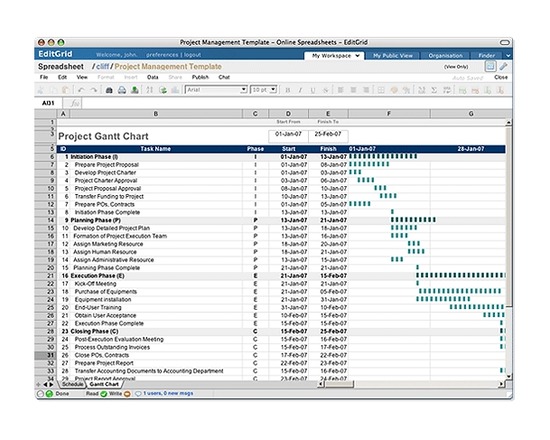Click the sort icon in the toolbar
This screenshot has width=550, height=440.
pos(149,90)
